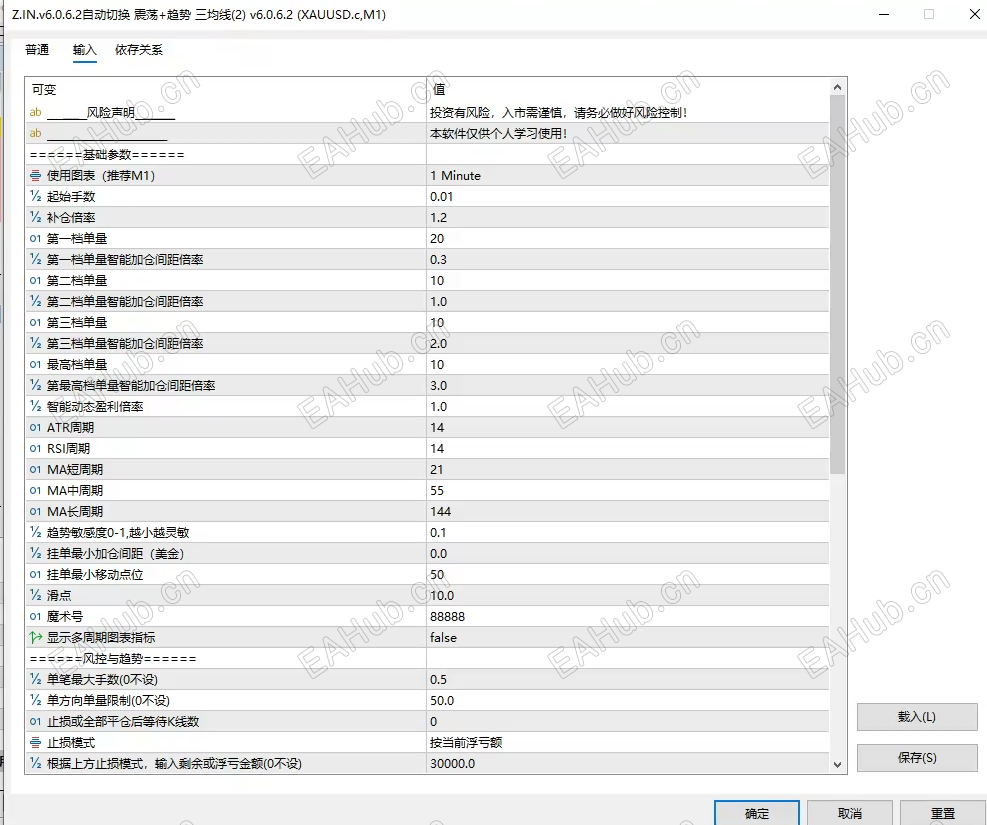Click the enum icon beside 止损模式
This screenshot has width=987, height=825.
[x=35, y=743]
